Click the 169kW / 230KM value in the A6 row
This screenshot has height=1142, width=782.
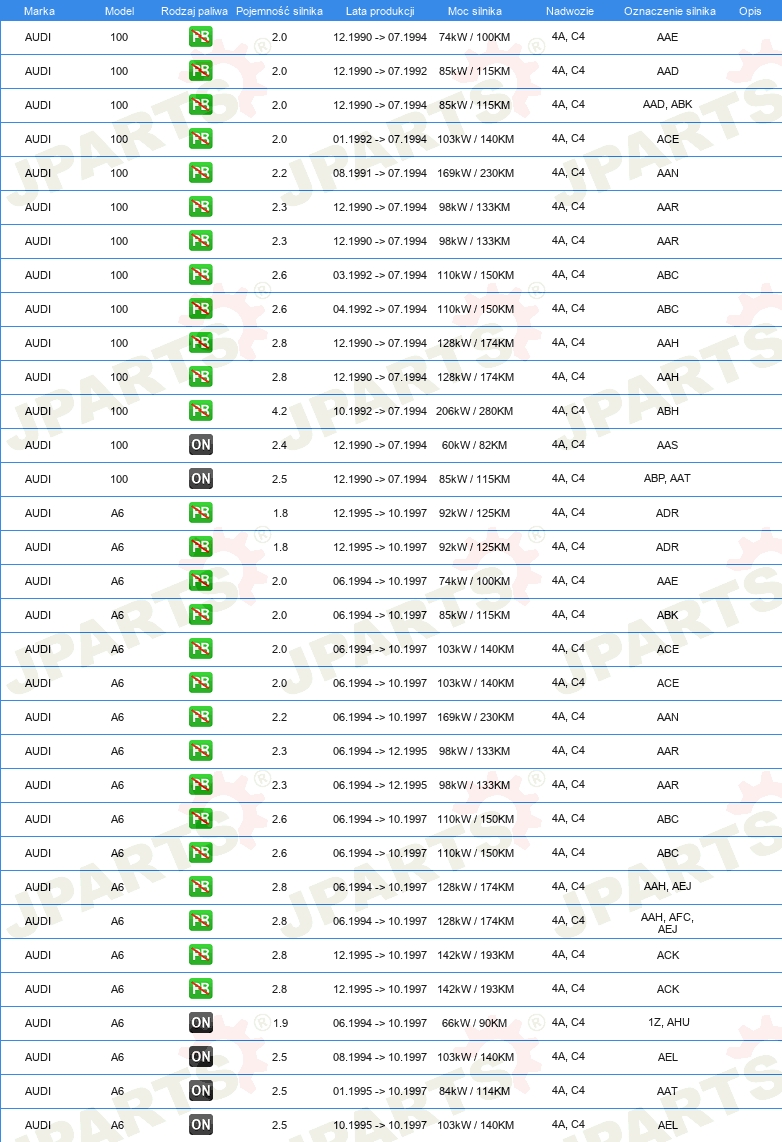tap(475, 717)
